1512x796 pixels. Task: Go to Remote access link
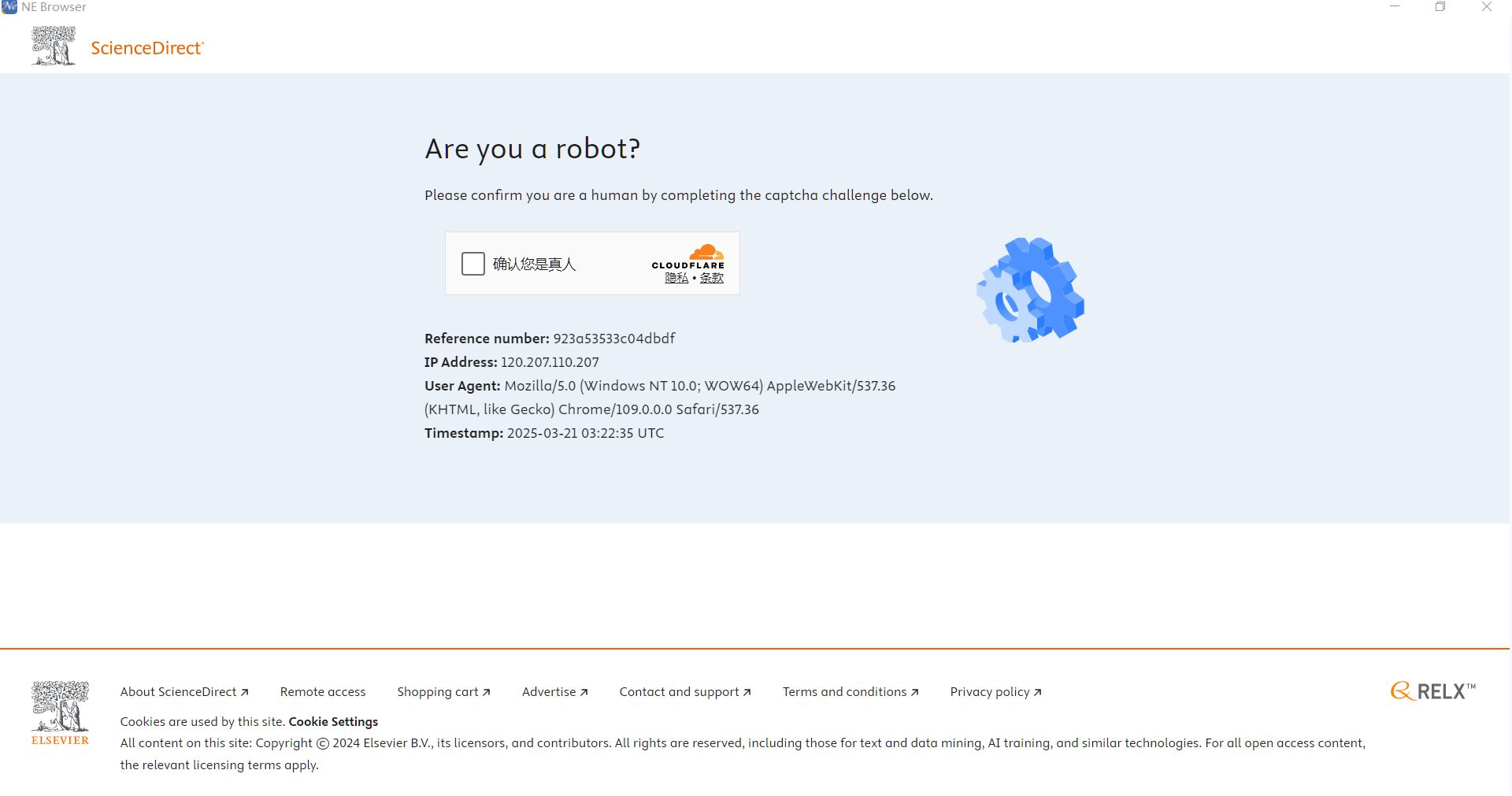click(323, 691)
